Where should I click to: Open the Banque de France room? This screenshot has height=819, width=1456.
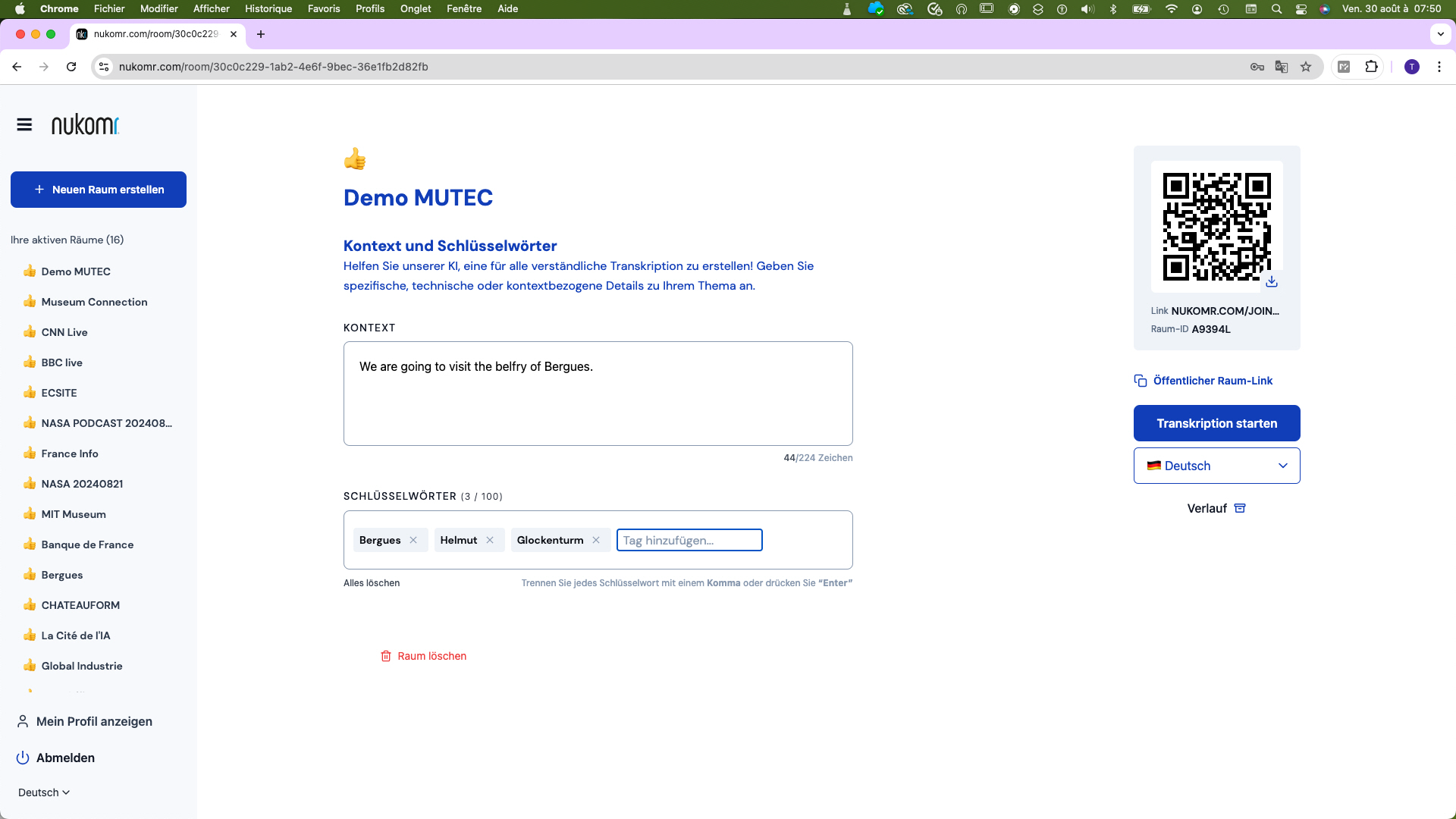(87, 544)
